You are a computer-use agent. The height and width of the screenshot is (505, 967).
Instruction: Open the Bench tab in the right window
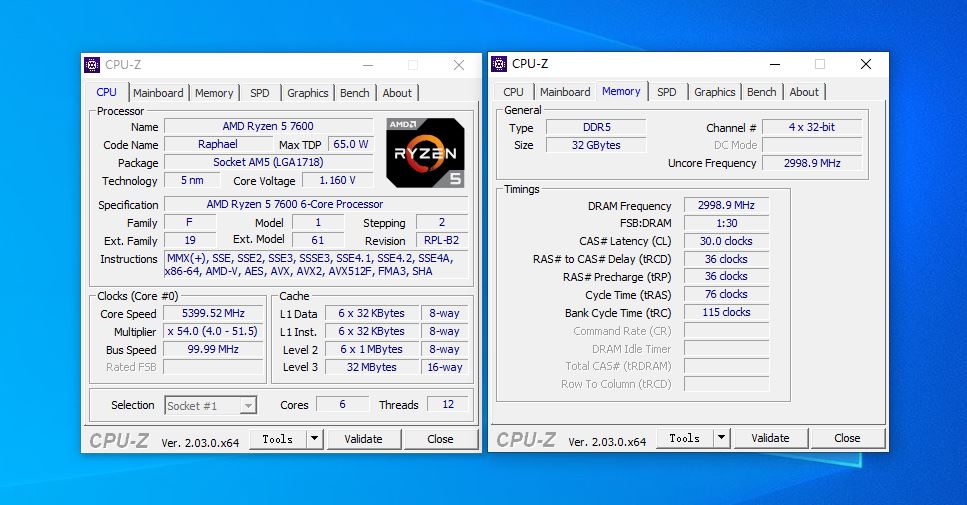762,92
